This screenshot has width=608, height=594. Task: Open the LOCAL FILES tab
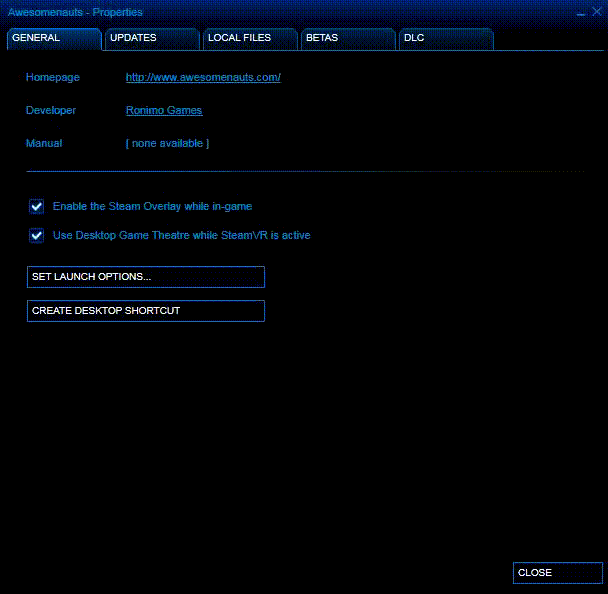click(250, 39)
